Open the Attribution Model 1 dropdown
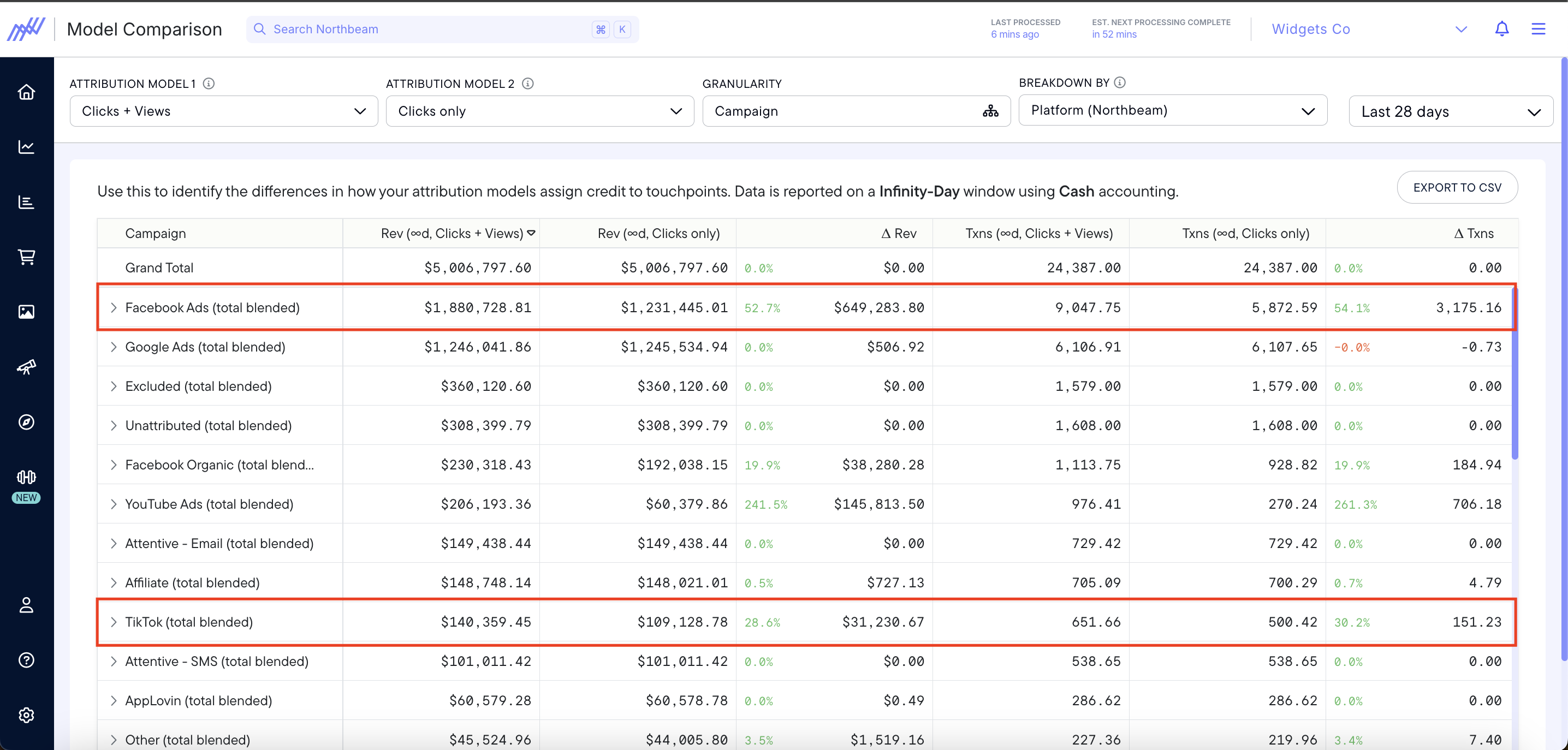 pyautogui.click(x=223, y=111)
